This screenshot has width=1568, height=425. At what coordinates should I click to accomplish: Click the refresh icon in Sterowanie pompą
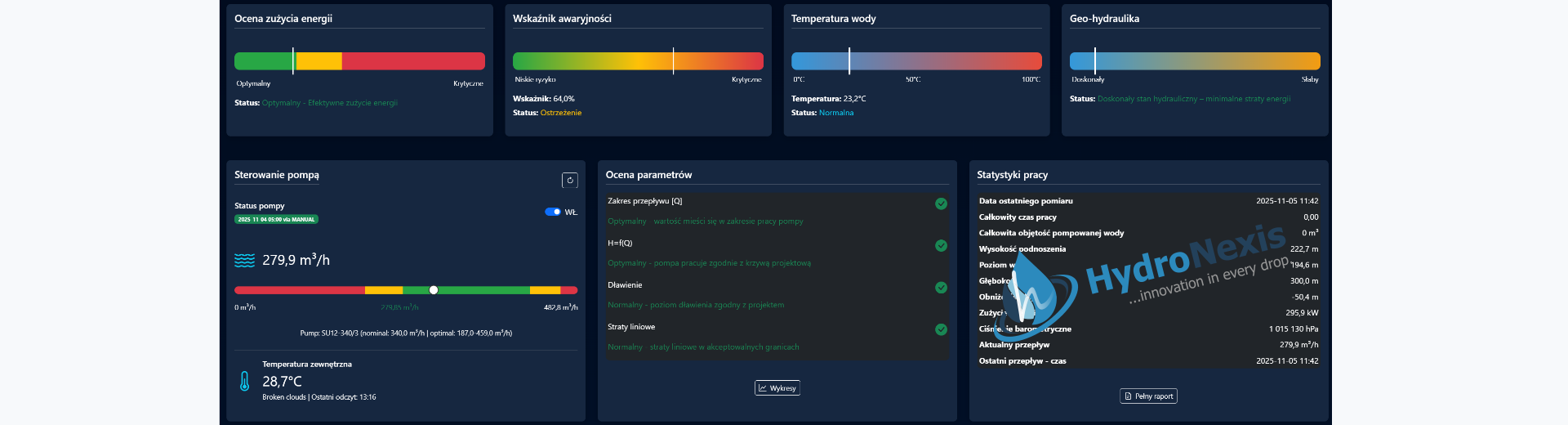[570, 180]
